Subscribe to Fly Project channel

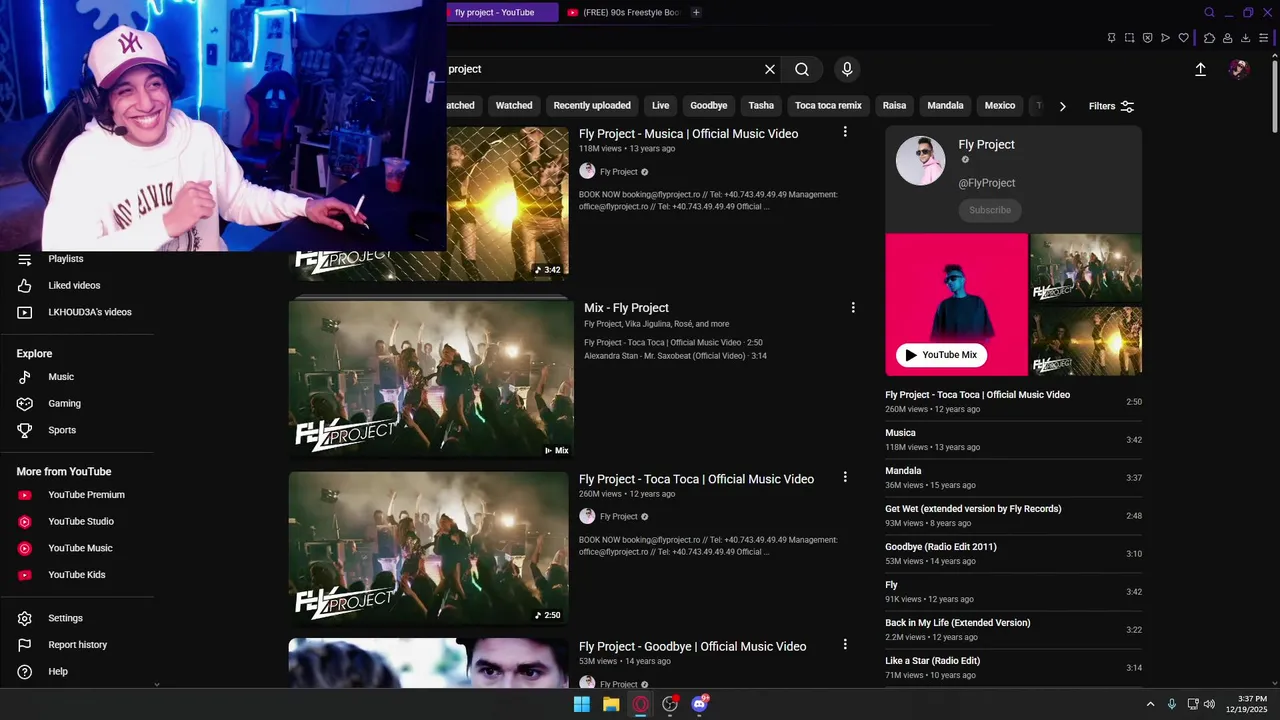coord(990,210)
